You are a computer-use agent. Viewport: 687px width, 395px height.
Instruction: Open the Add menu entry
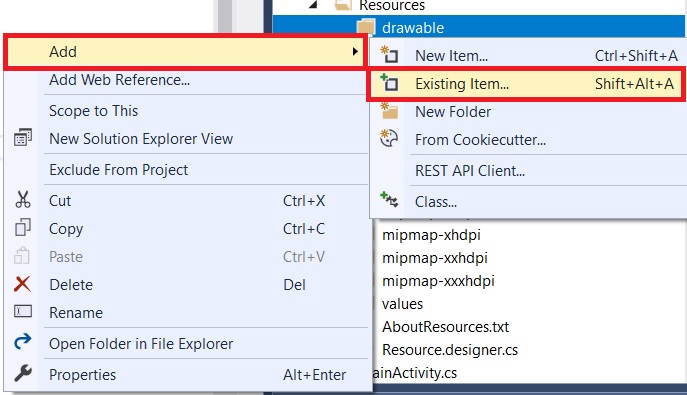point(184,52)
